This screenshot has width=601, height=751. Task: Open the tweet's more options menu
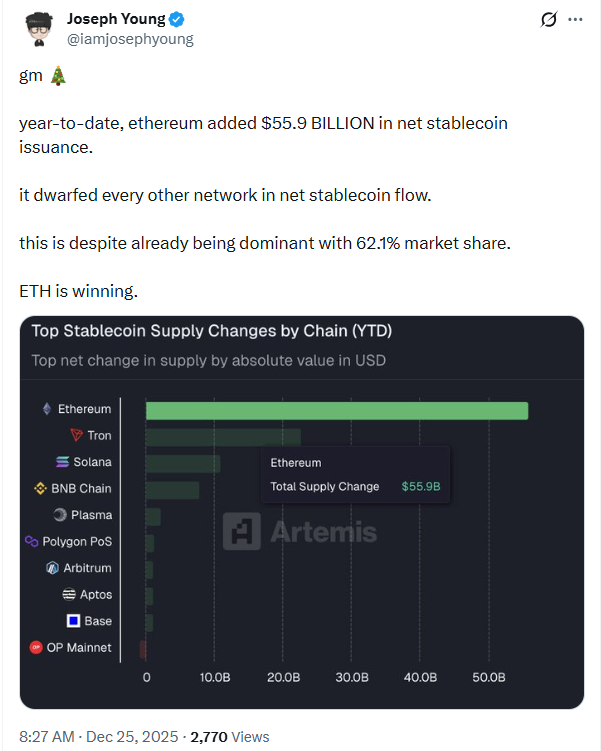574,19
